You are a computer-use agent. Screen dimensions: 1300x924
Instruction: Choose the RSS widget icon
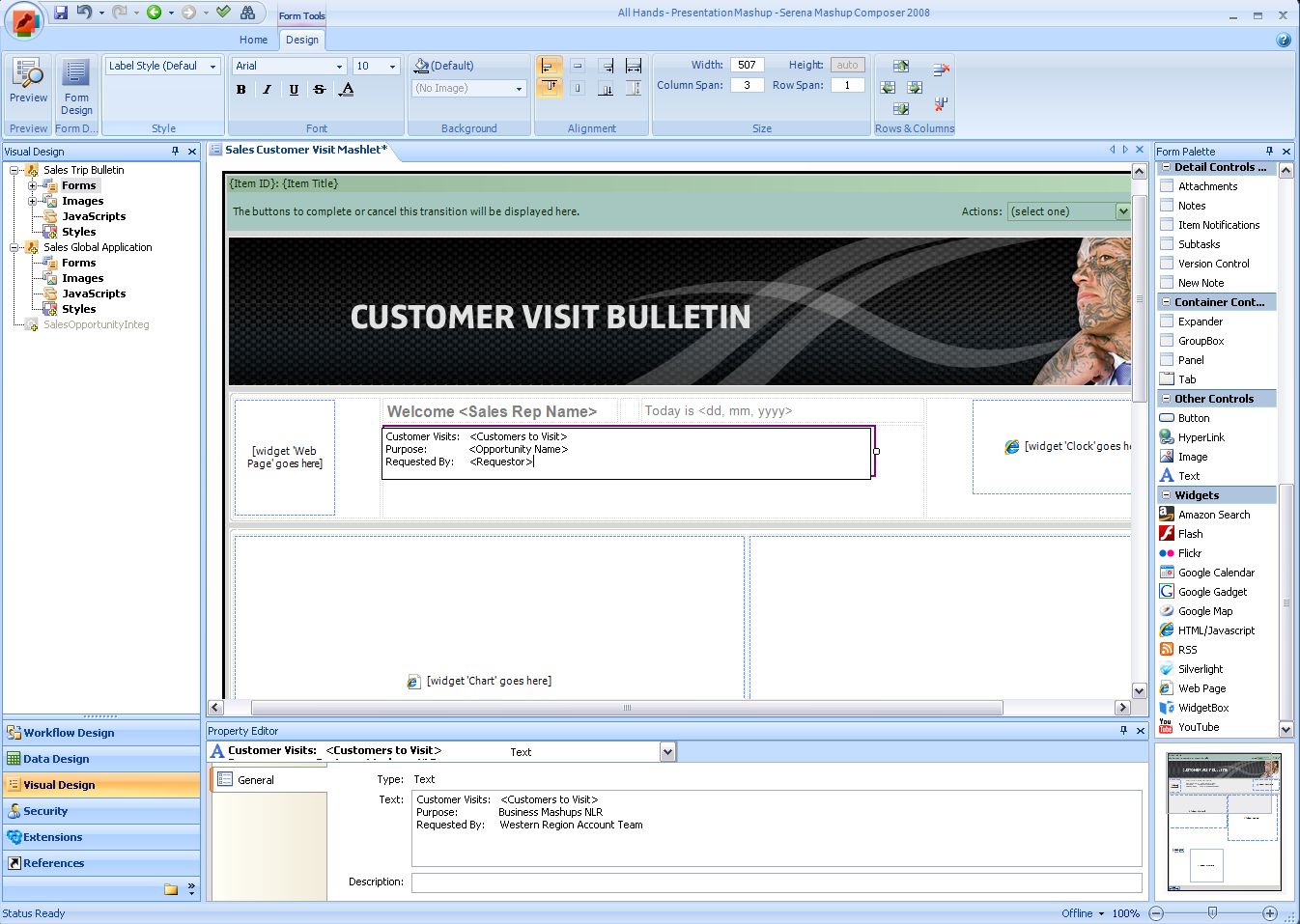[1168, 650]
